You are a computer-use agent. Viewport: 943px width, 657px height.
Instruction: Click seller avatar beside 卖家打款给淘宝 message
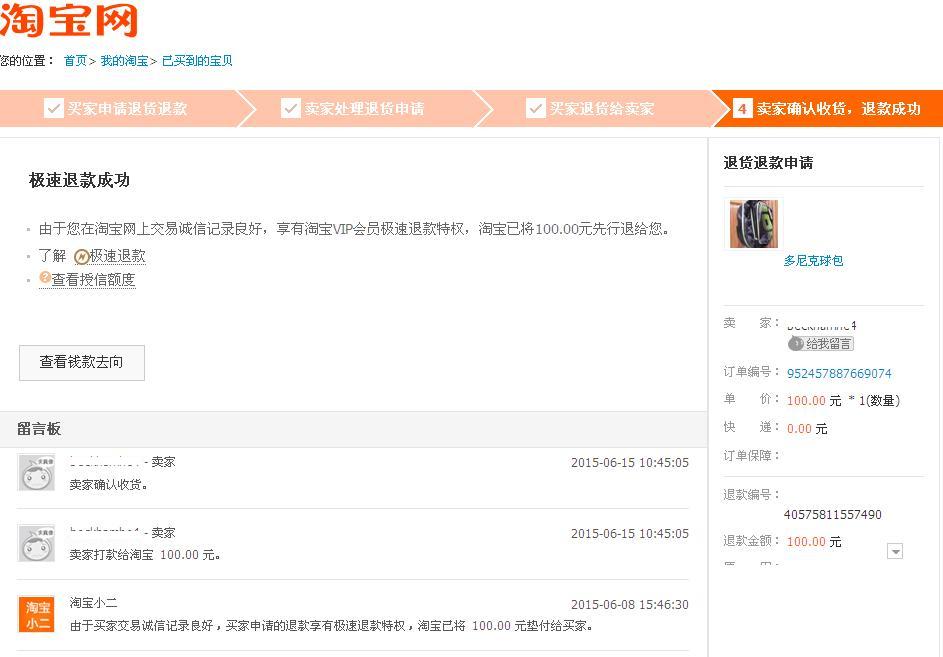[x=37, y=543]
